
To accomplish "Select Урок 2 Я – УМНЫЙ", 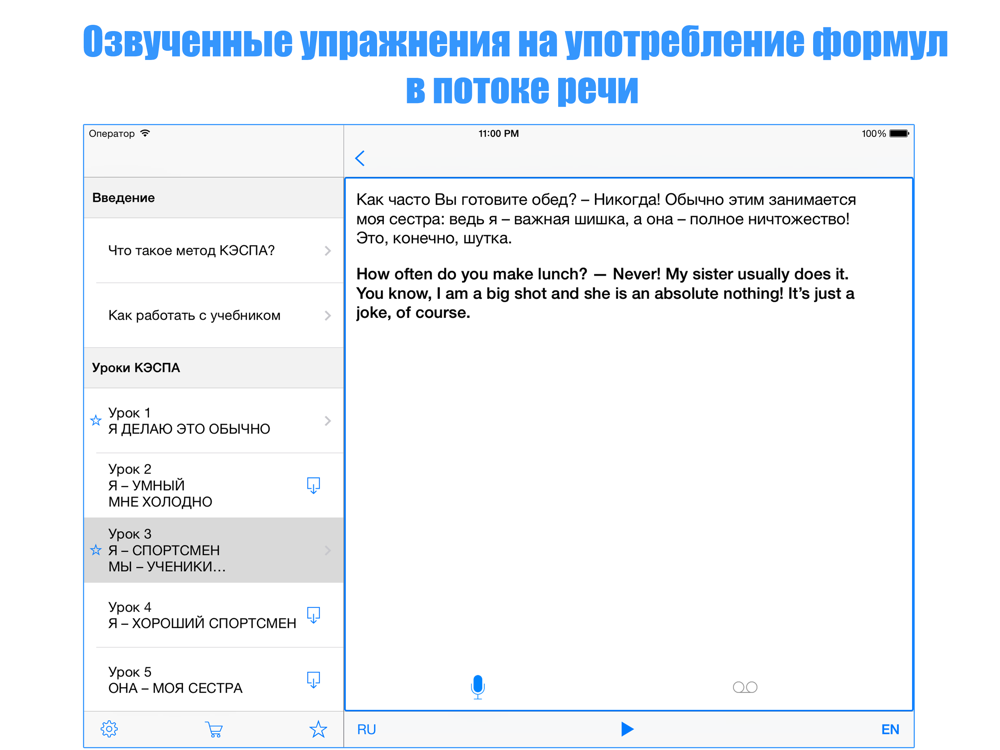I will point(214,485).
